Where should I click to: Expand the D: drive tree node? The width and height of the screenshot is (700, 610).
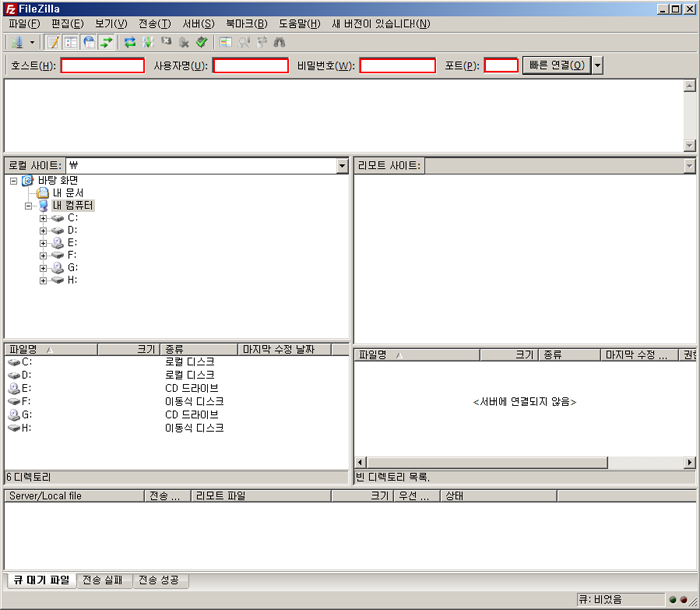tap(43, 231)
